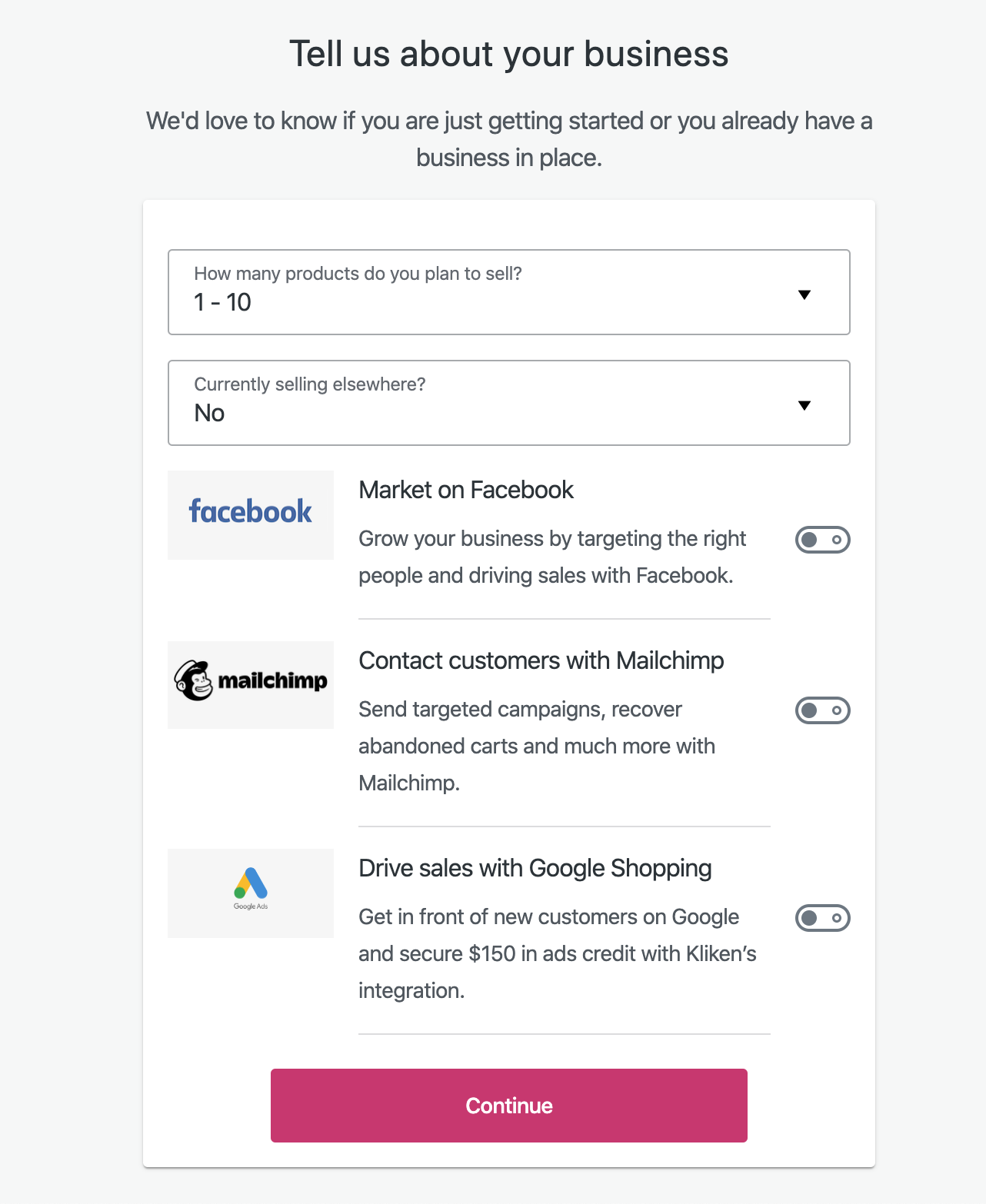Enable the Market on Facebook toggle
Screen dimensions: 986x1204
823,540
